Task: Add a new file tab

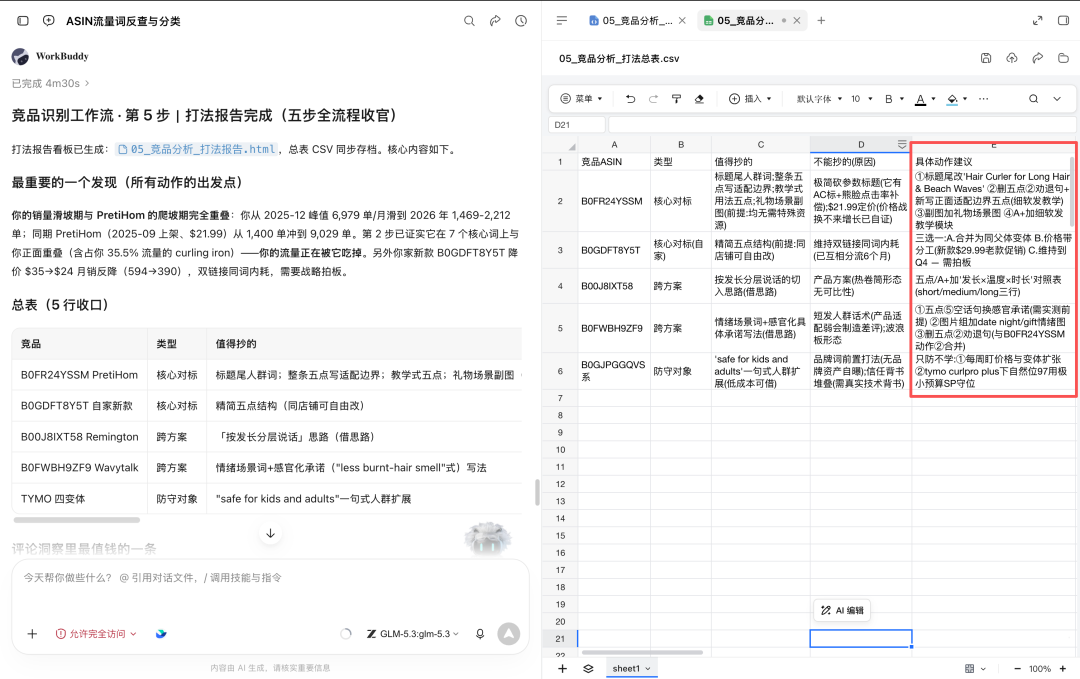Action: click(821, 21)
